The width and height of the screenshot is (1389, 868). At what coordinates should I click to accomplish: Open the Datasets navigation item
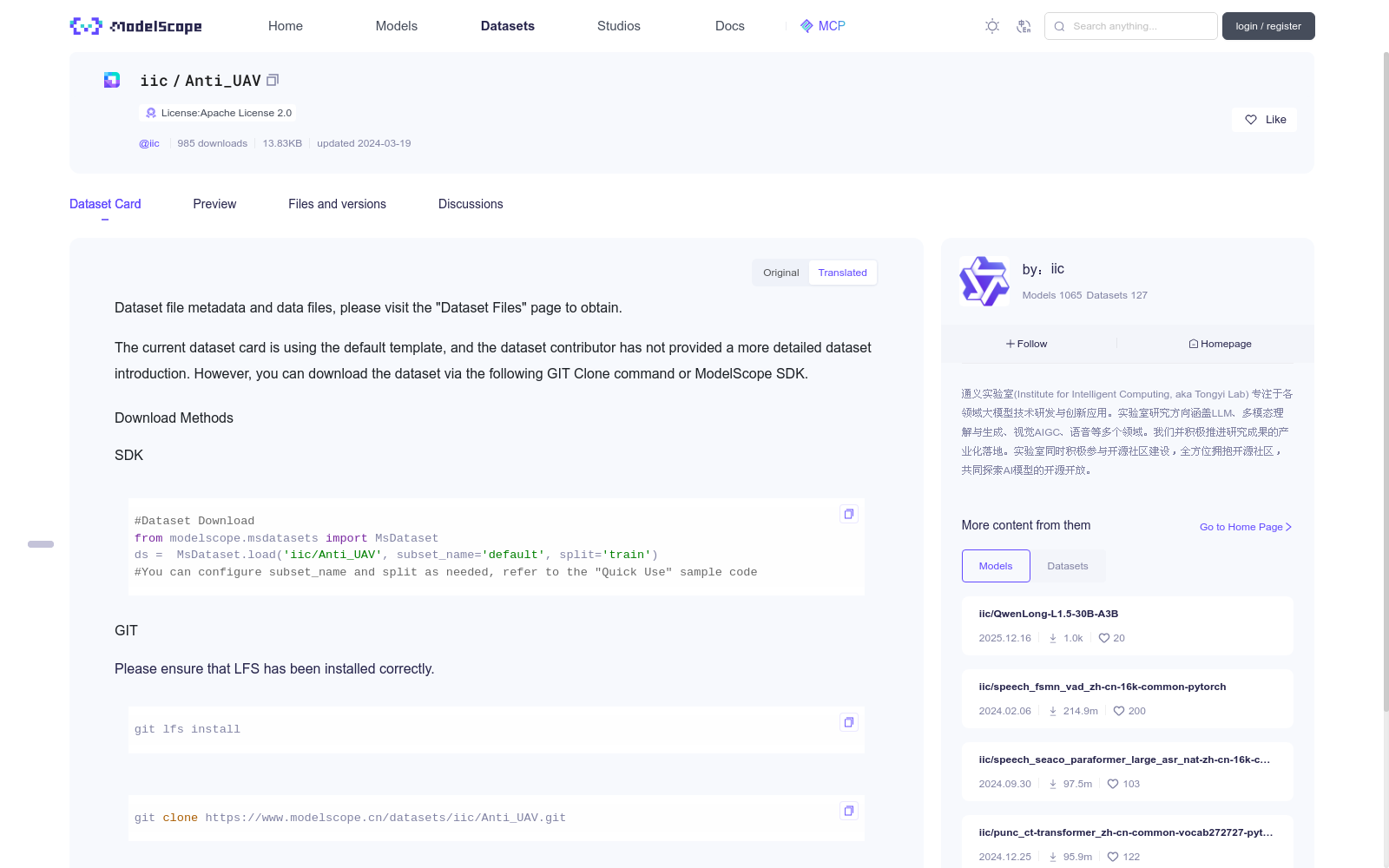coord(508,26)
